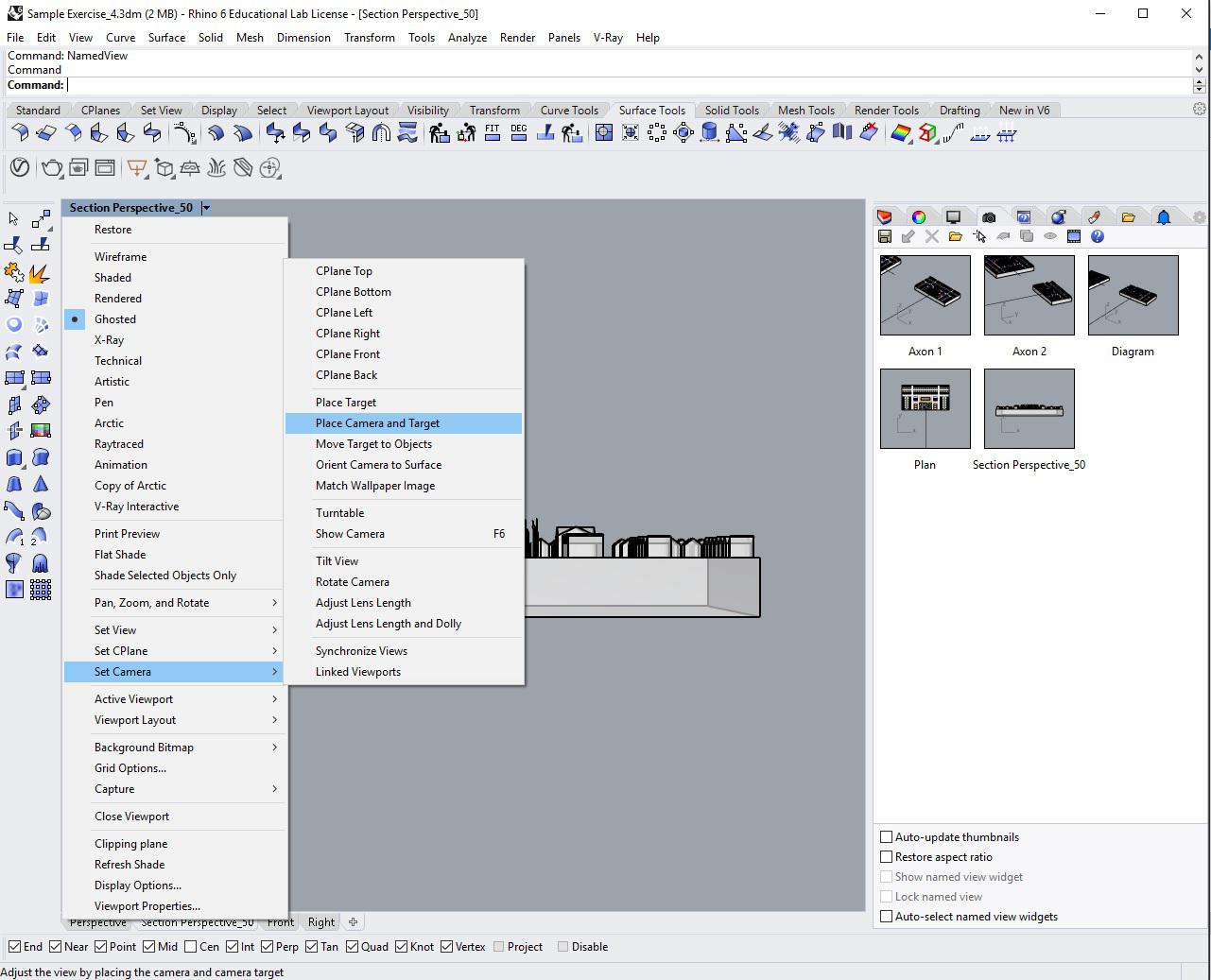This screenshot has width=1211, height=980.
Task: Click the named views help icon
Action: point(1098,236)
